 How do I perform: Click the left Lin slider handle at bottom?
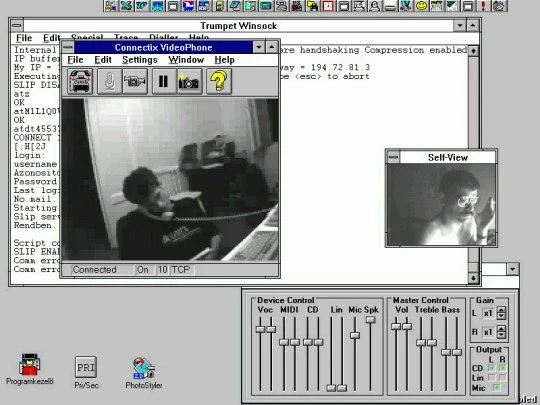[331, 388]
